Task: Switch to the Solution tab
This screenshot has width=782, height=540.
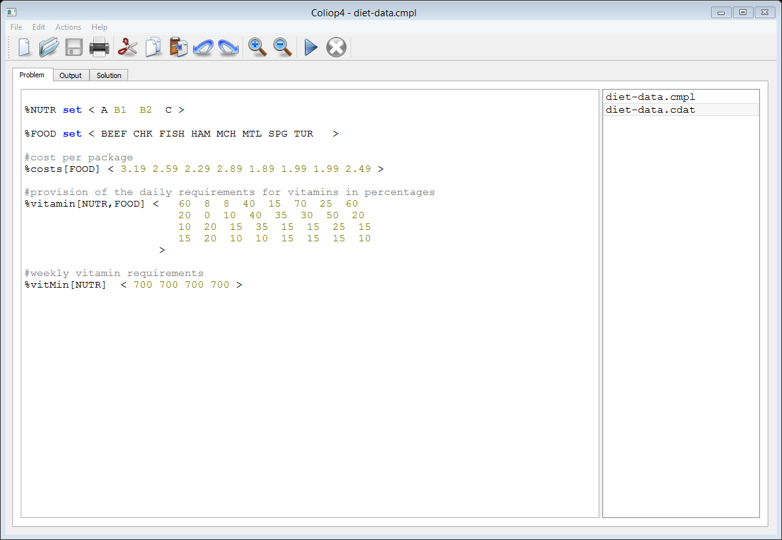Action: tap(109, 75)
